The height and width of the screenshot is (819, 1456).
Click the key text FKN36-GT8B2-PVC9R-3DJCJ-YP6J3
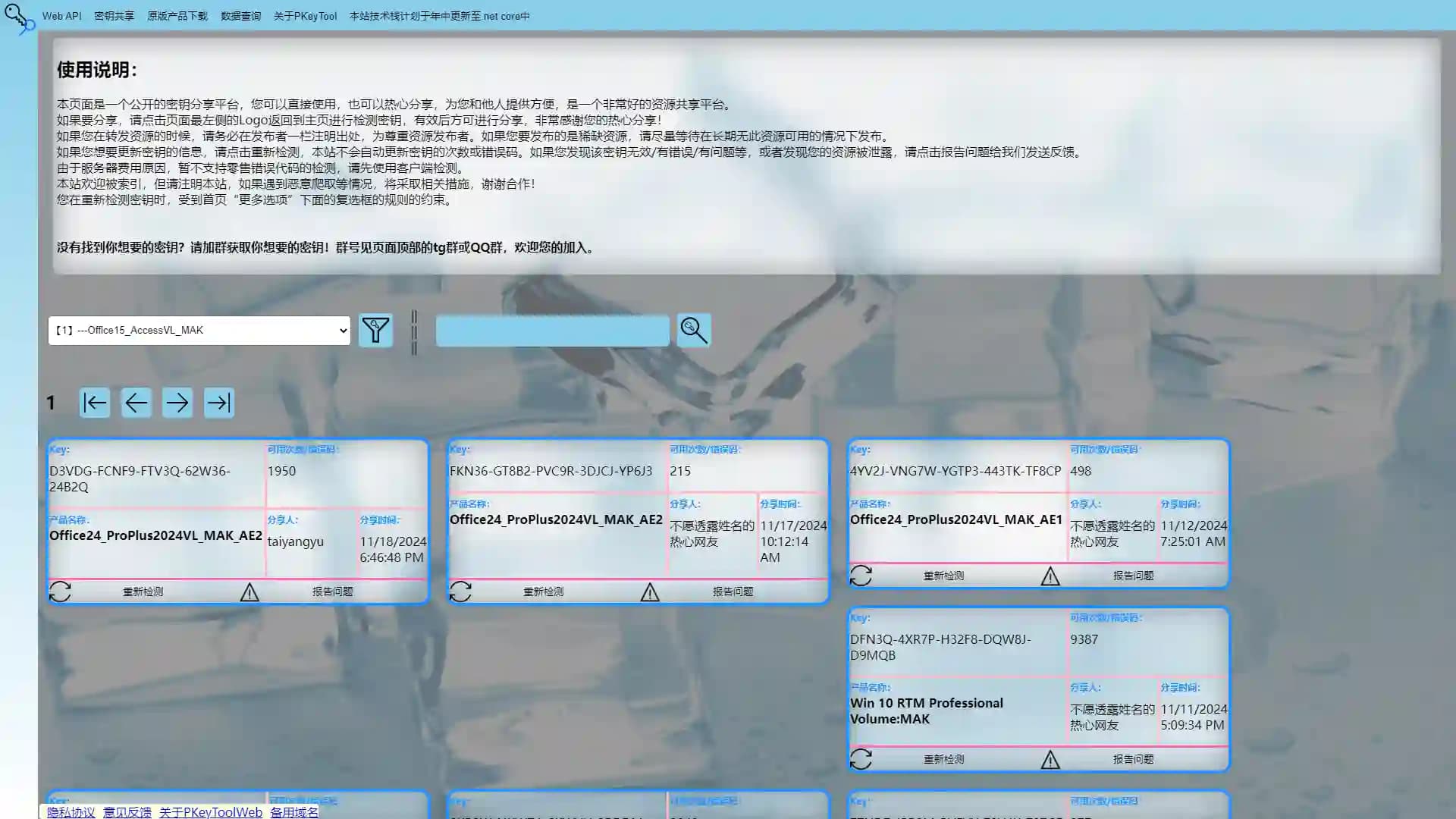(551, 471)
